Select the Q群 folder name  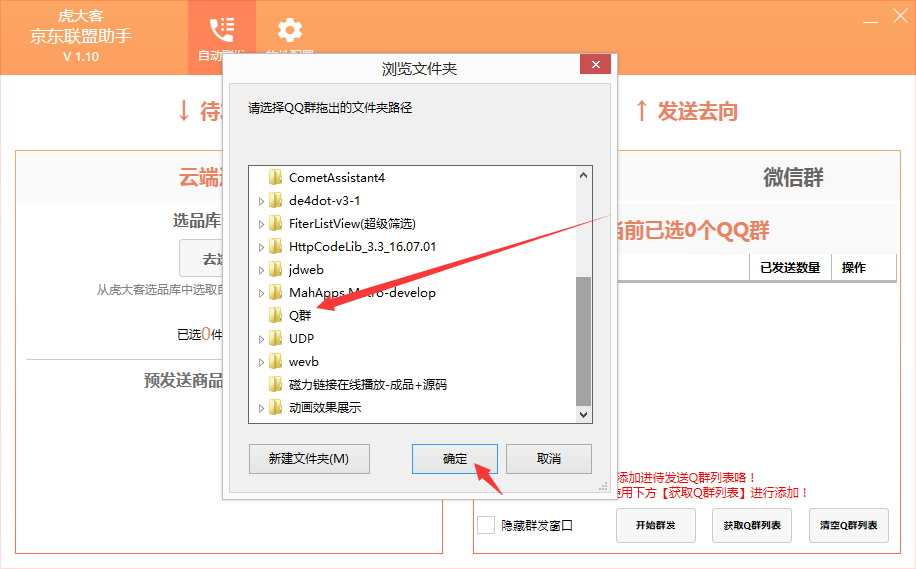(x=300, y=316)
